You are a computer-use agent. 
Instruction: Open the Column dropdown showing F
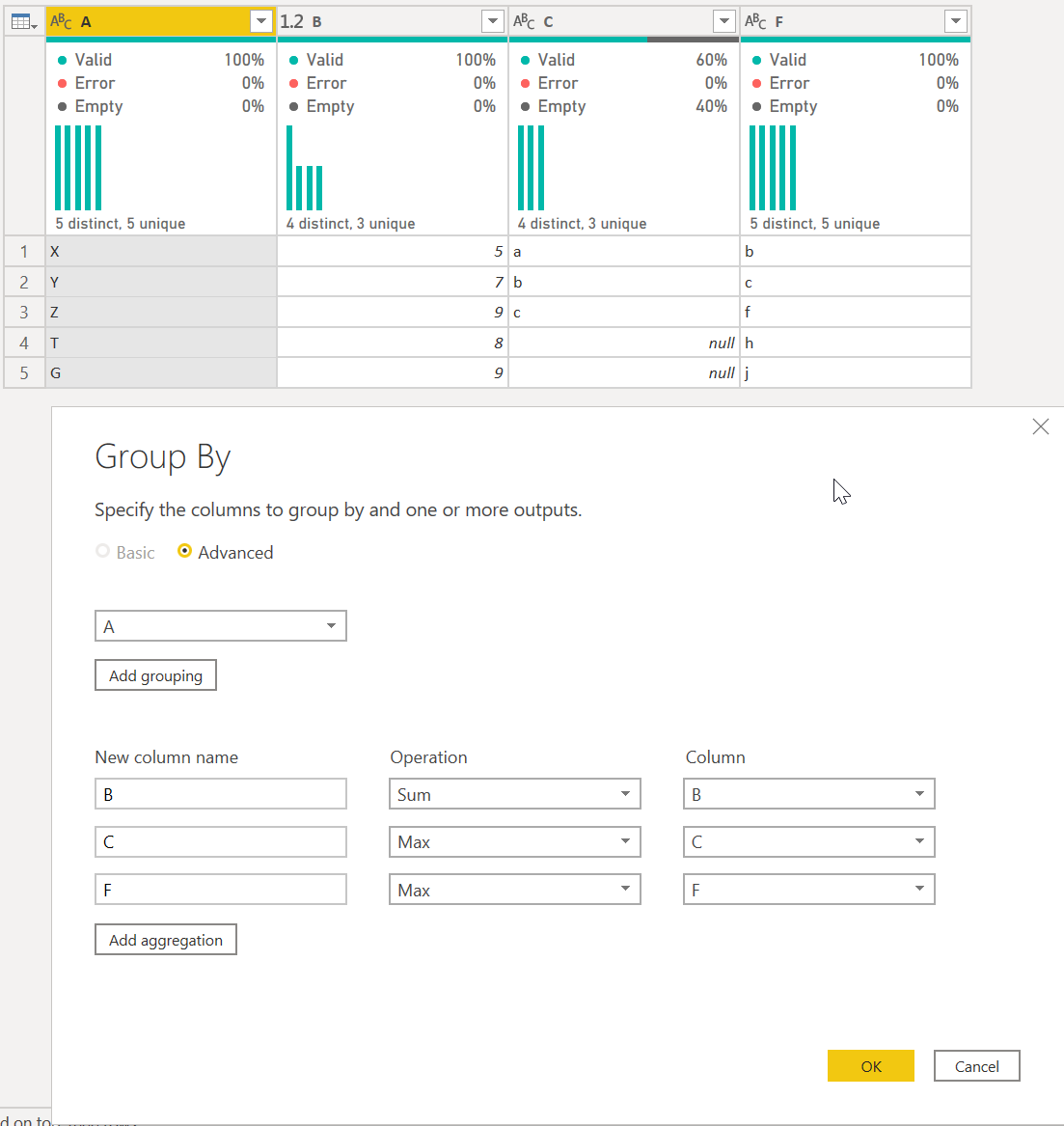coord(809,890)
